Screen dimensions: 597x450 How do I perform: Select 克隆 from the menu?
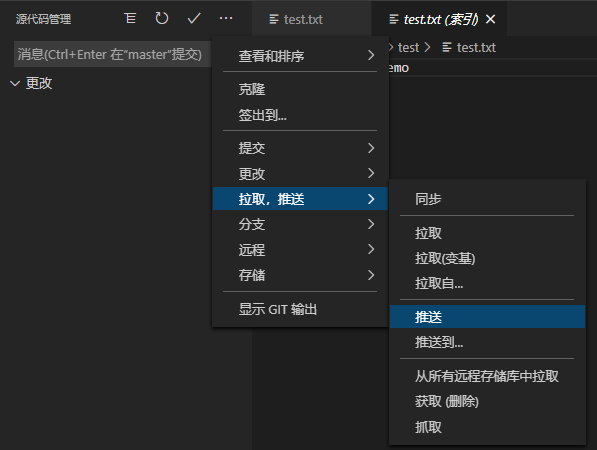tap(300, 89)
